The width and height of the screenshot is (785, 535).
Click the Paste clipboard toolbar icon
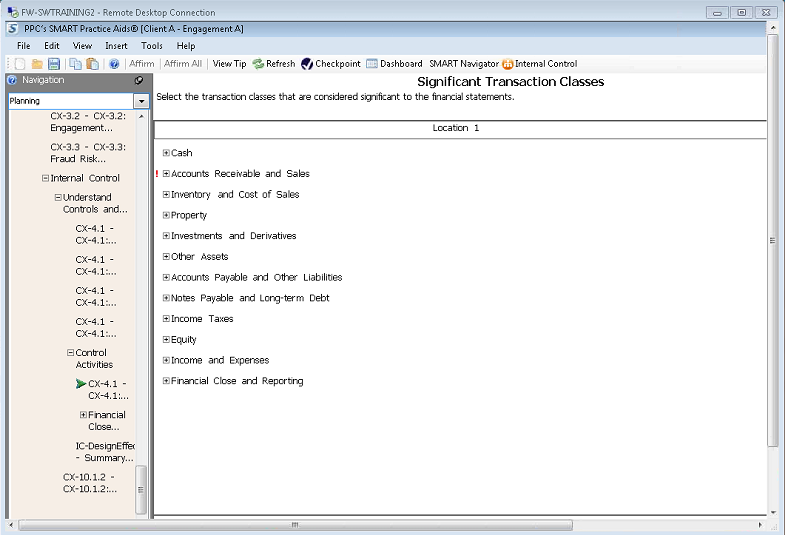(92, 64)
